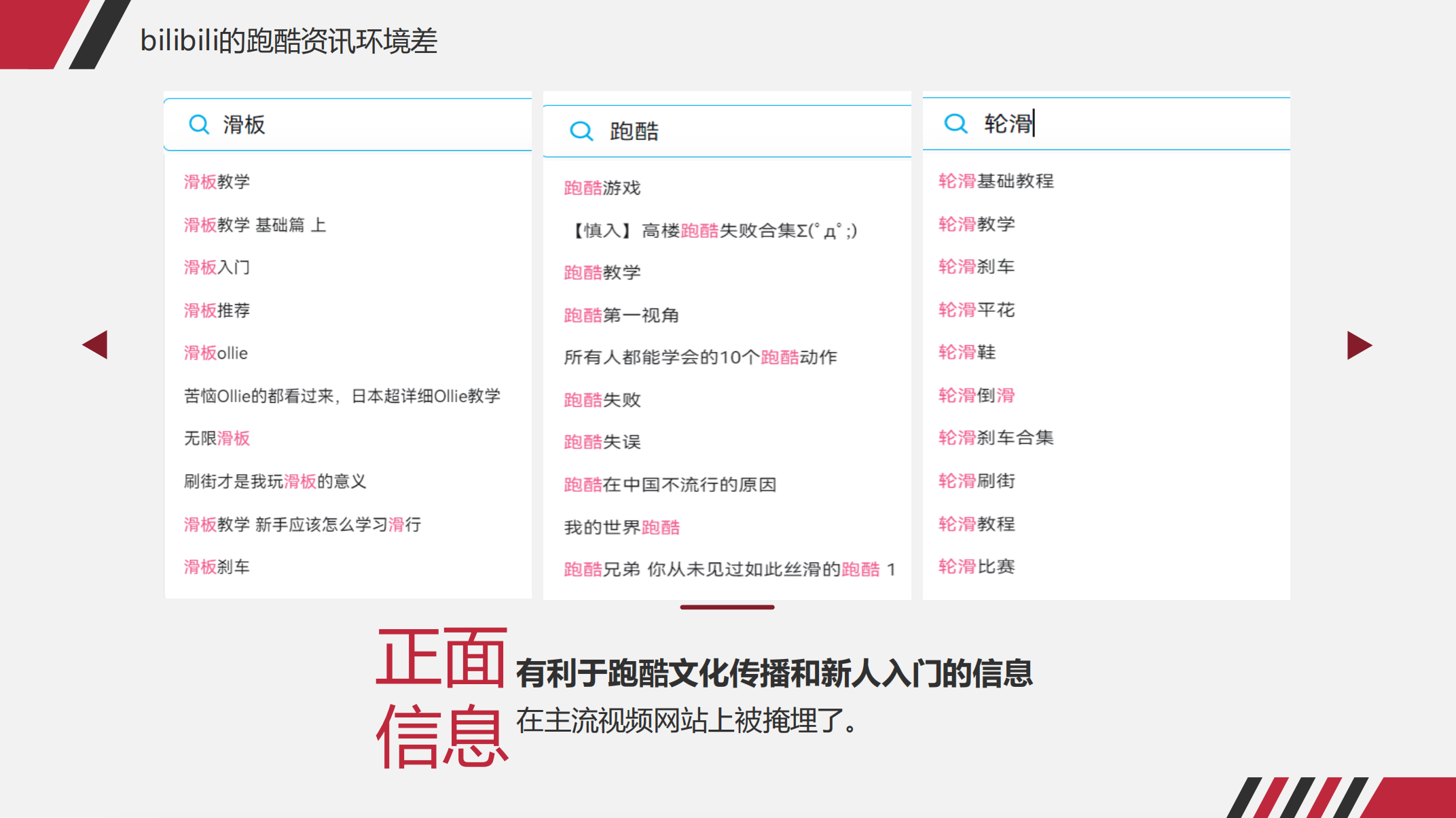Click the magnifier icon in the 滑板 search box
The image size is (1456, 818).
click(x=198, y=124)
